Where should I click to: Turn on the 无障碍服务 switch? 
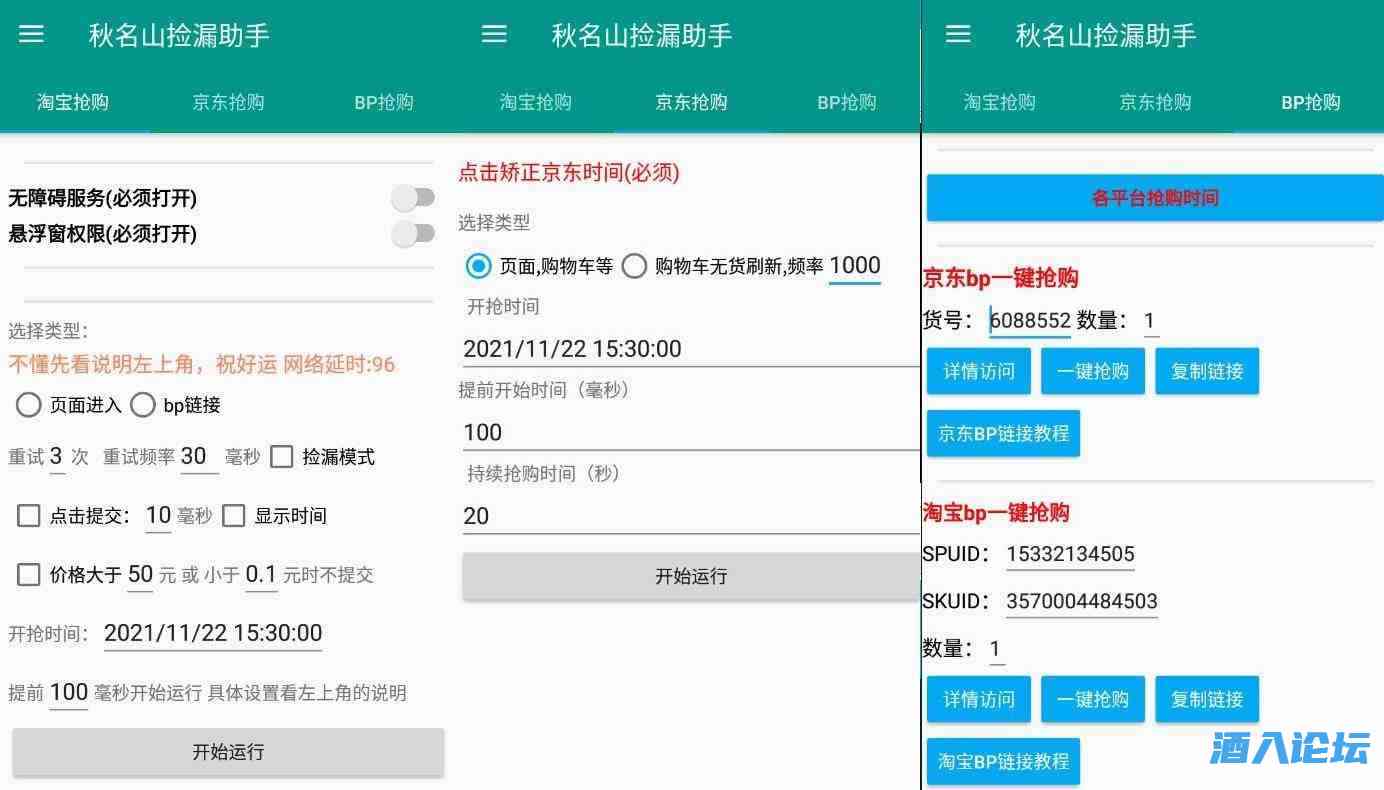pyautogui.click(x=413, y=198)
